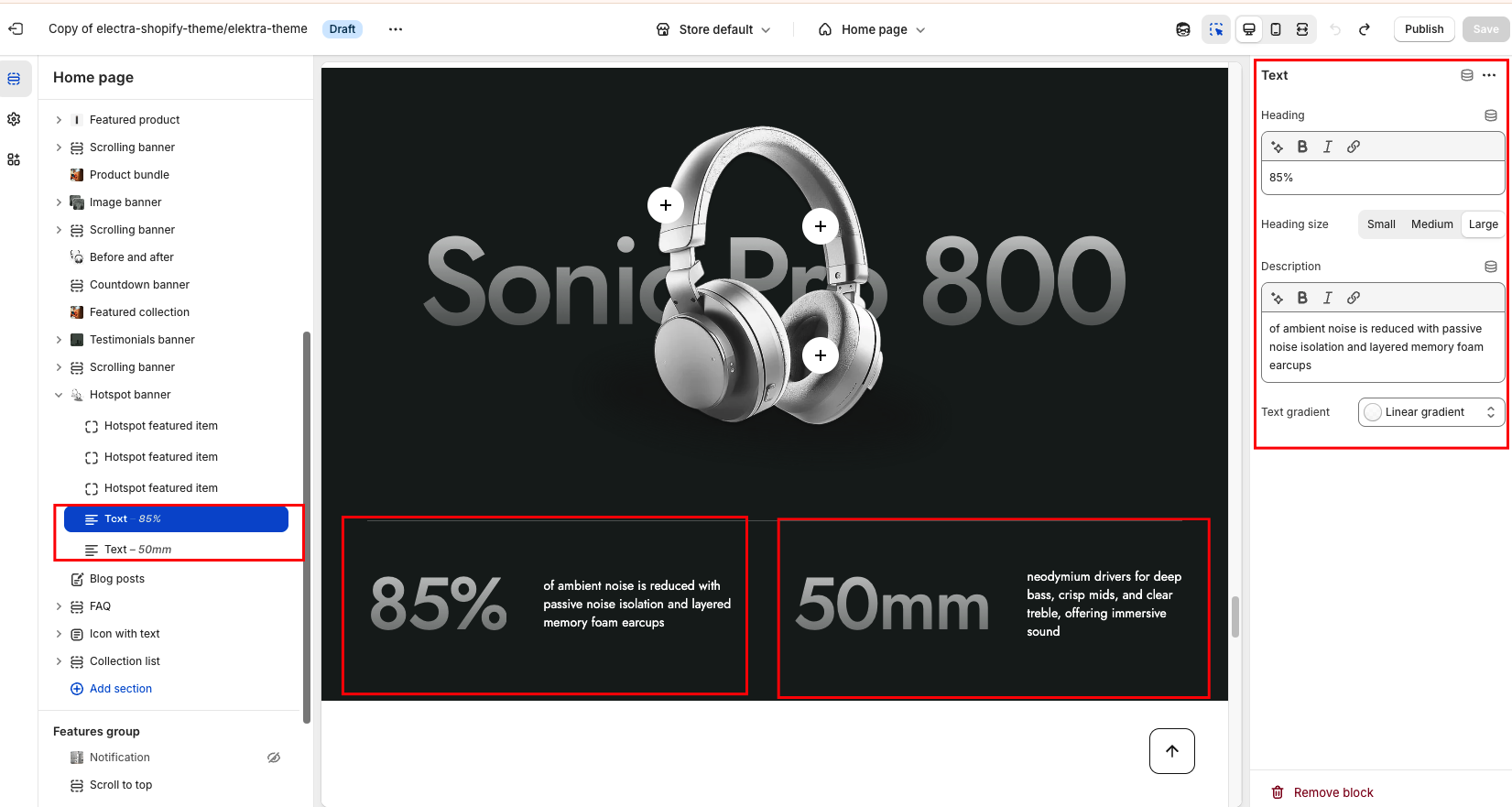Open the Store default dropdown
The image size is (1512, 807).
pyautogui.click(x=714, y=29)
